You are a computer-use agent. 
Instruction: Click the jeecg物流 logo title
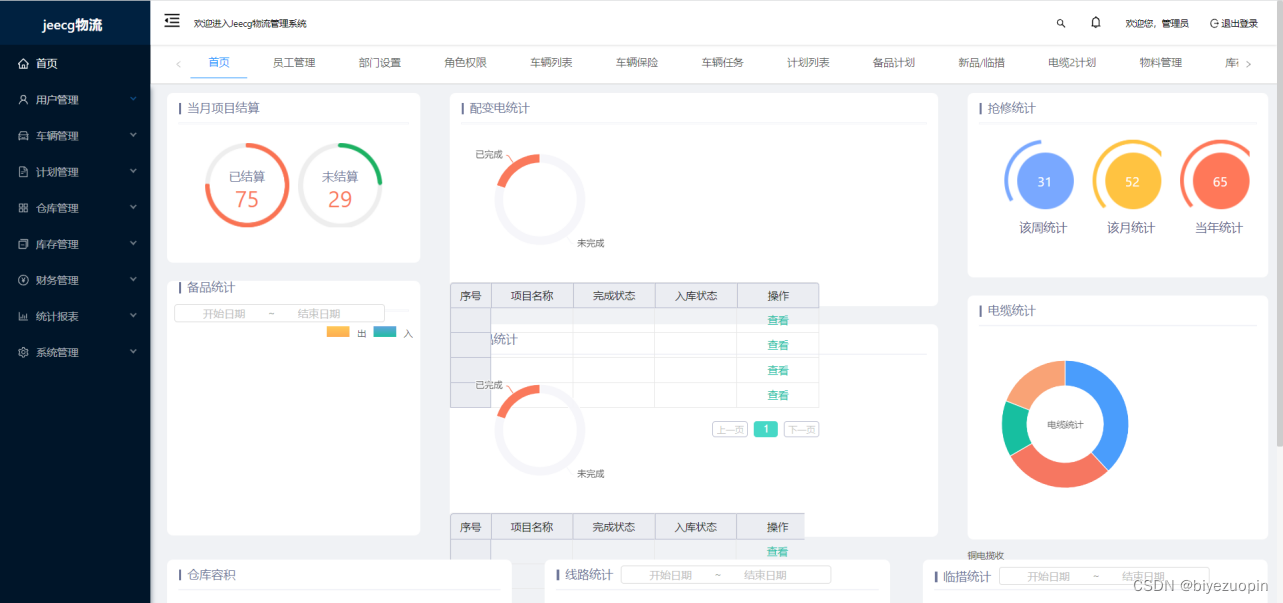tap(73, 25)
